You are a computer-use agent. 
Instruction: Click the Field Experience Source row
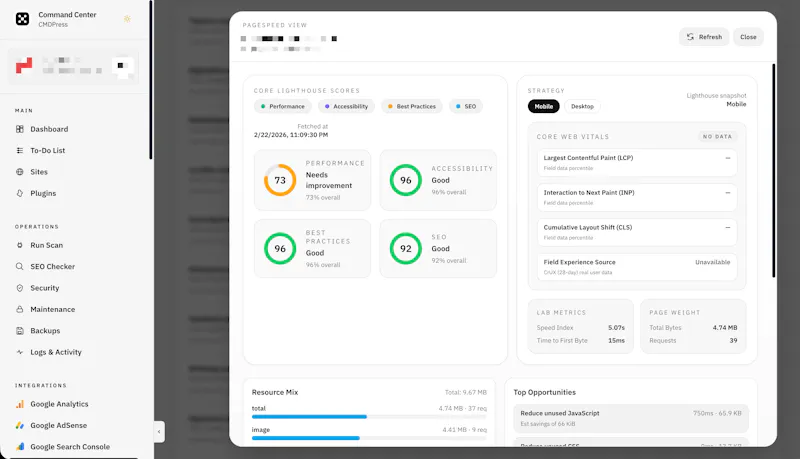[x=637, y=267]
